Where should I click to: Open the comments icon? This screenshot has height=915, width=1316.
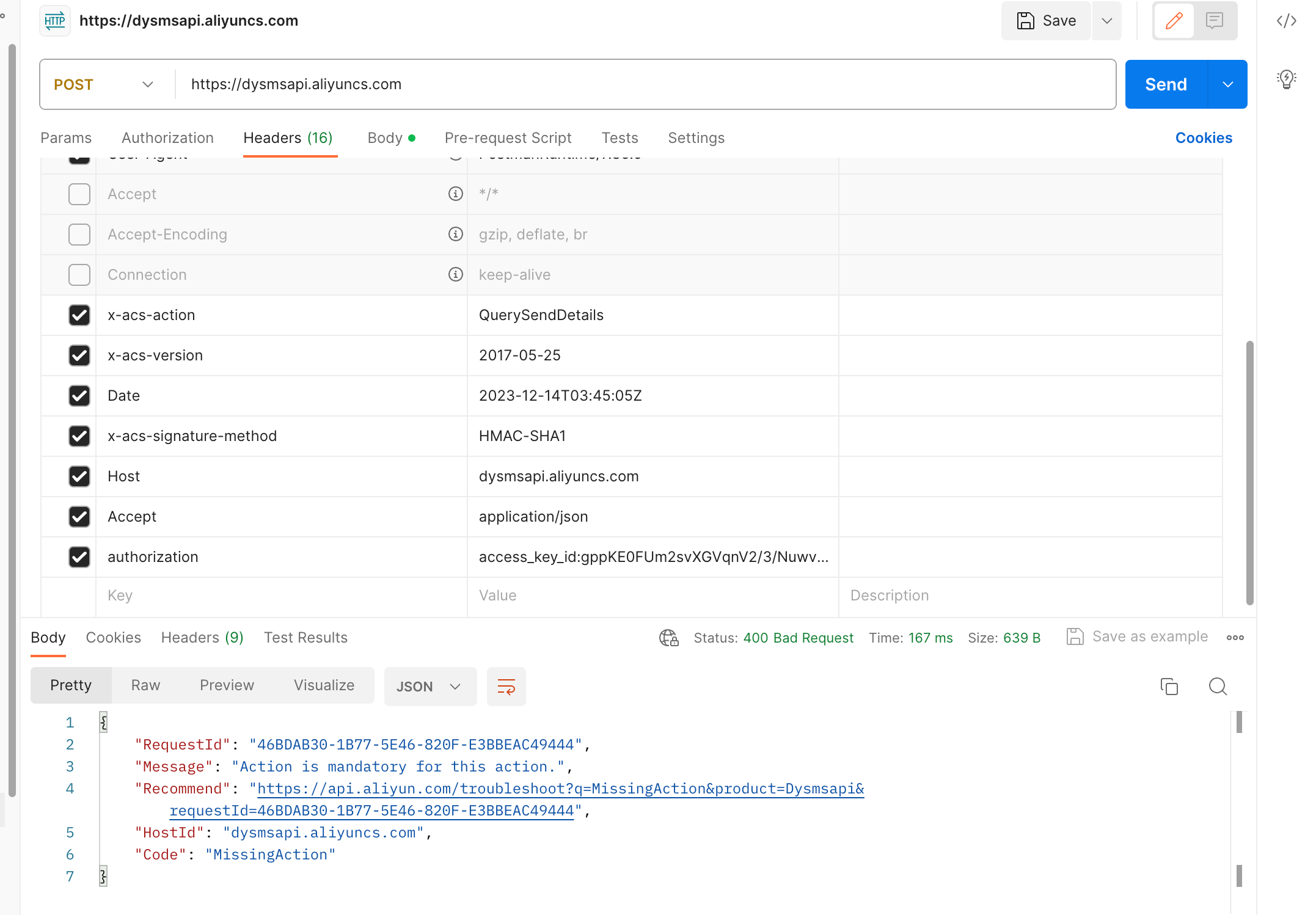[1215, 21]
